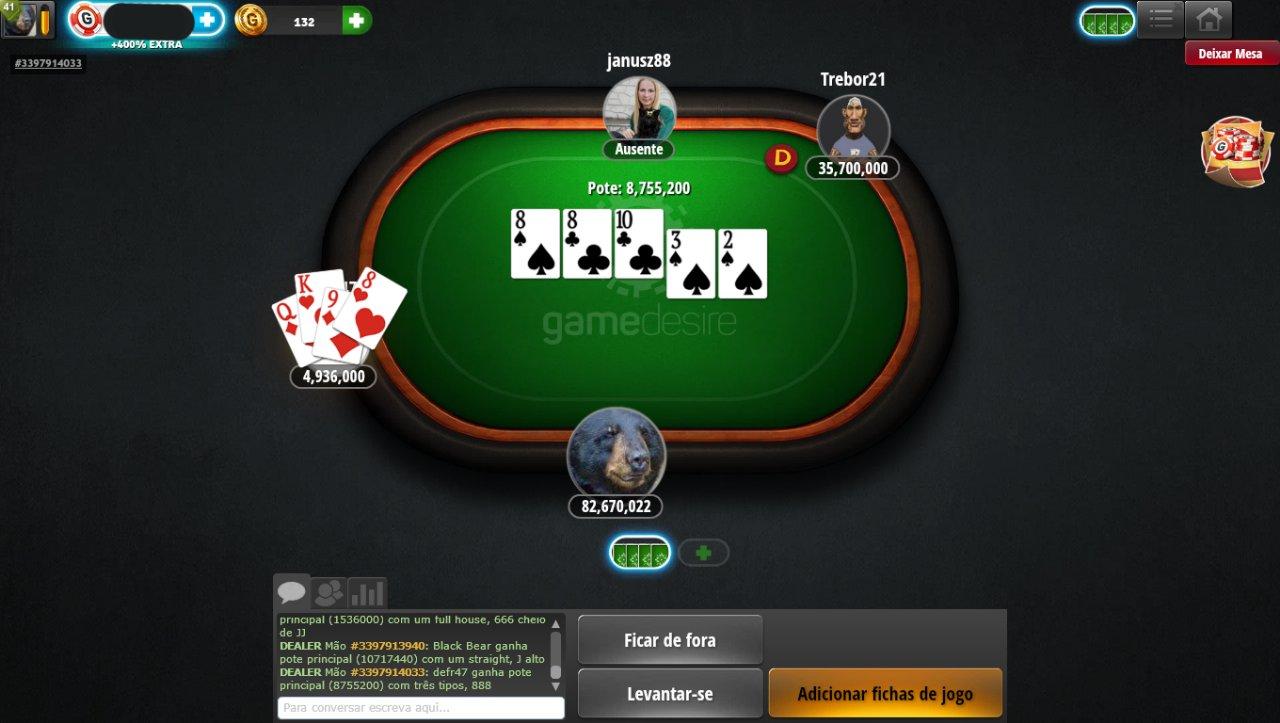Add a new table with green plus below avatar

[704, 552]
